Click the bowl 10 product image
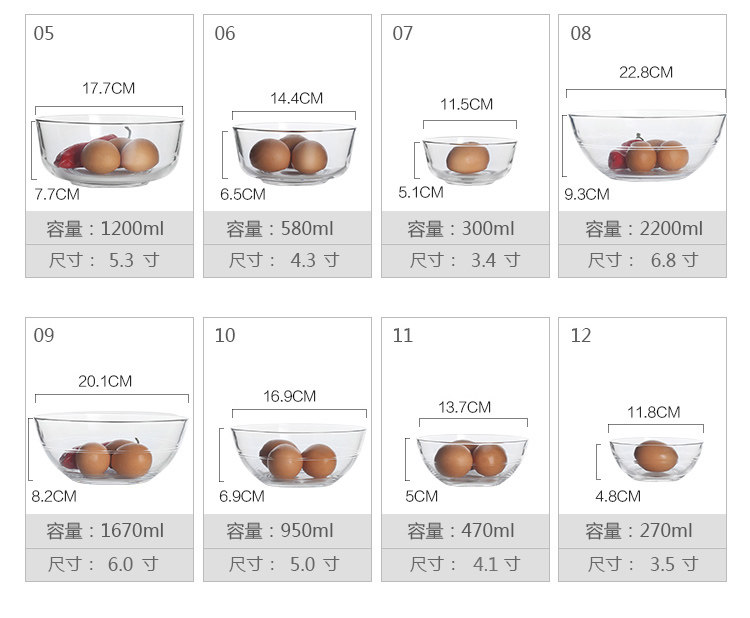 tap(297, 456)
